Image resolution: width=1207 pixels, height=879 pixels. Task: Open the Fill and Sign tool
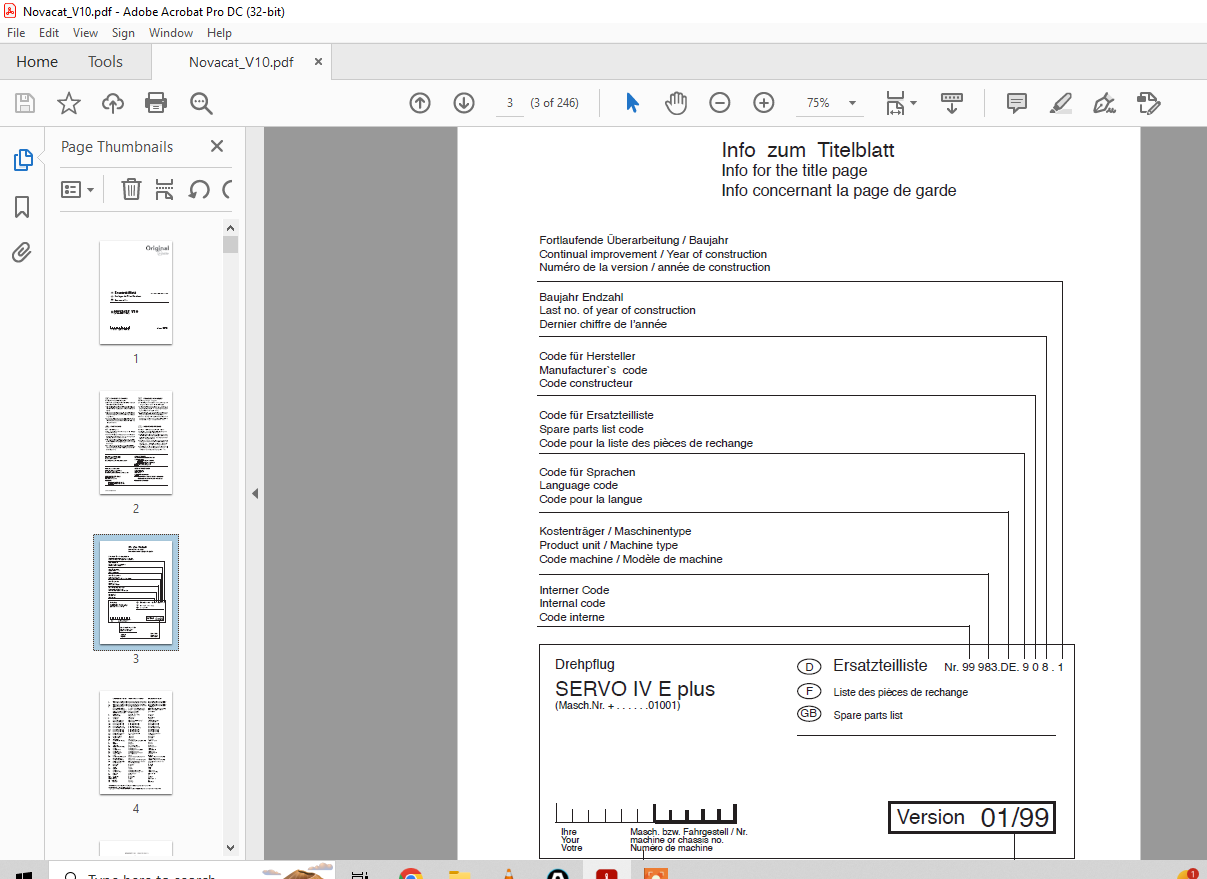tap(1105, 102)
